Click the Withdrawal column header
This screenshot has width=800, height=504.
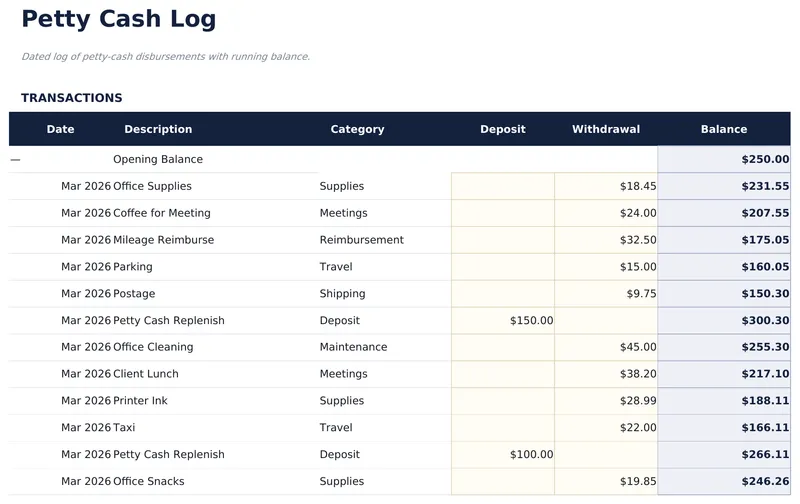tap(606, 129)
